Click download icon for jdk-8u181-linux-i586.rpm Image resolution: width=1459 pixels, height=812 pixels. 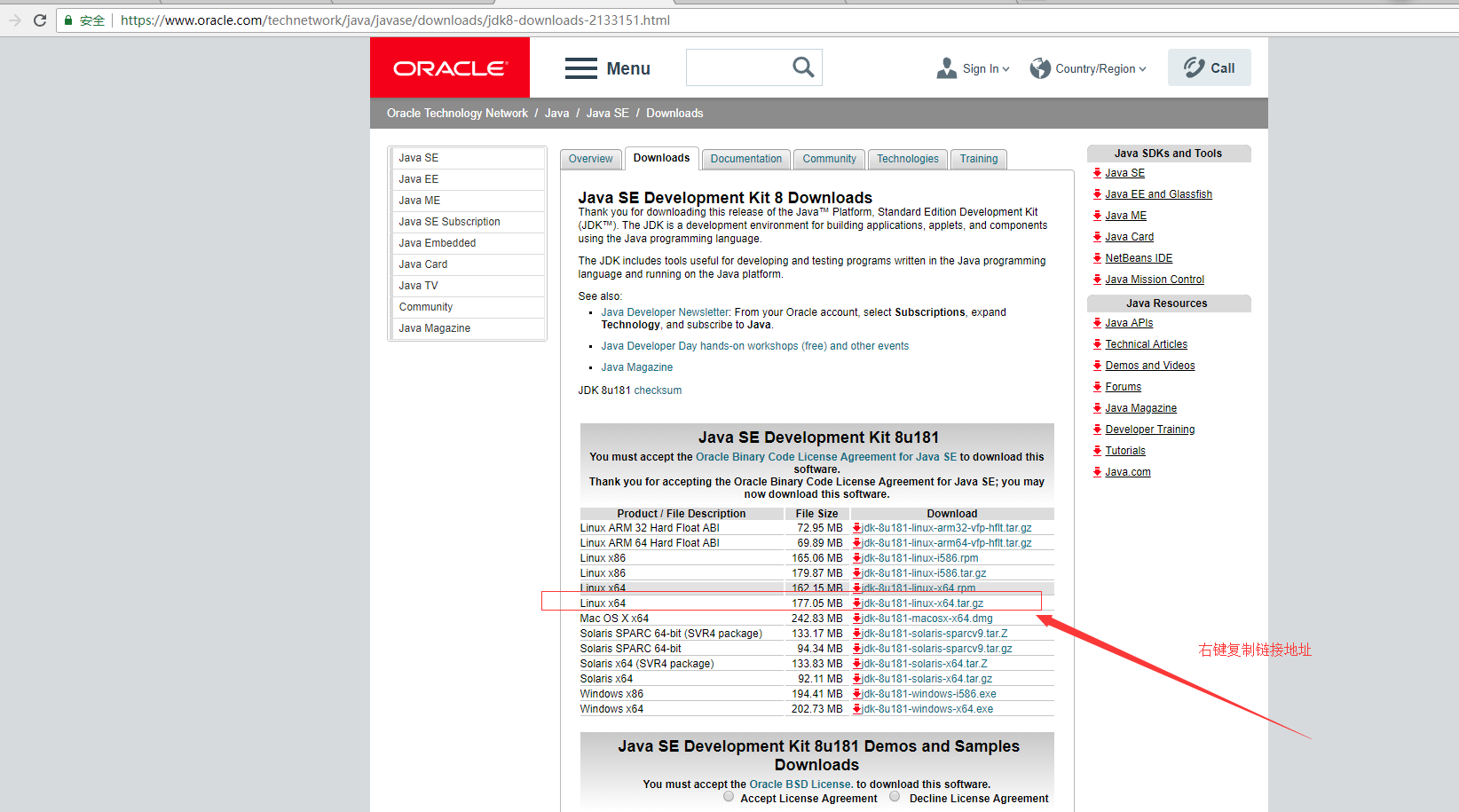point(857,558)
